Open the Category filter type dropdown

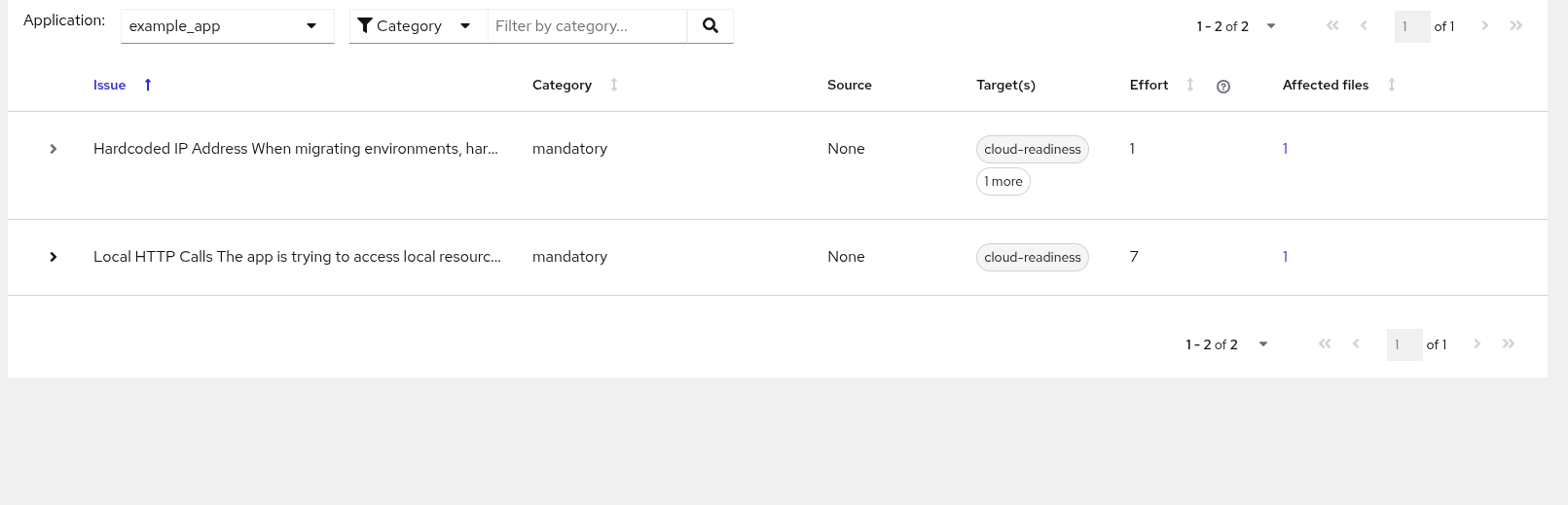click(x=418, y=26)
